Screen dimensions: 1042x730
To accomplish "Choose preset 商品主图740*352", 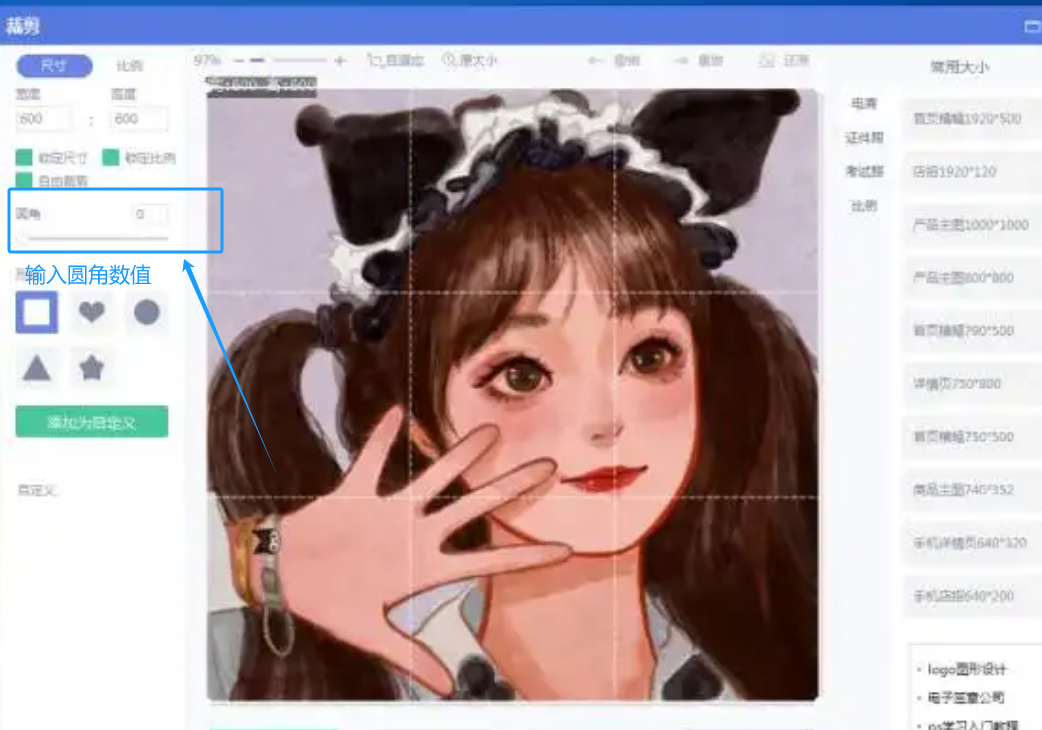I will (x=971, y=490).
